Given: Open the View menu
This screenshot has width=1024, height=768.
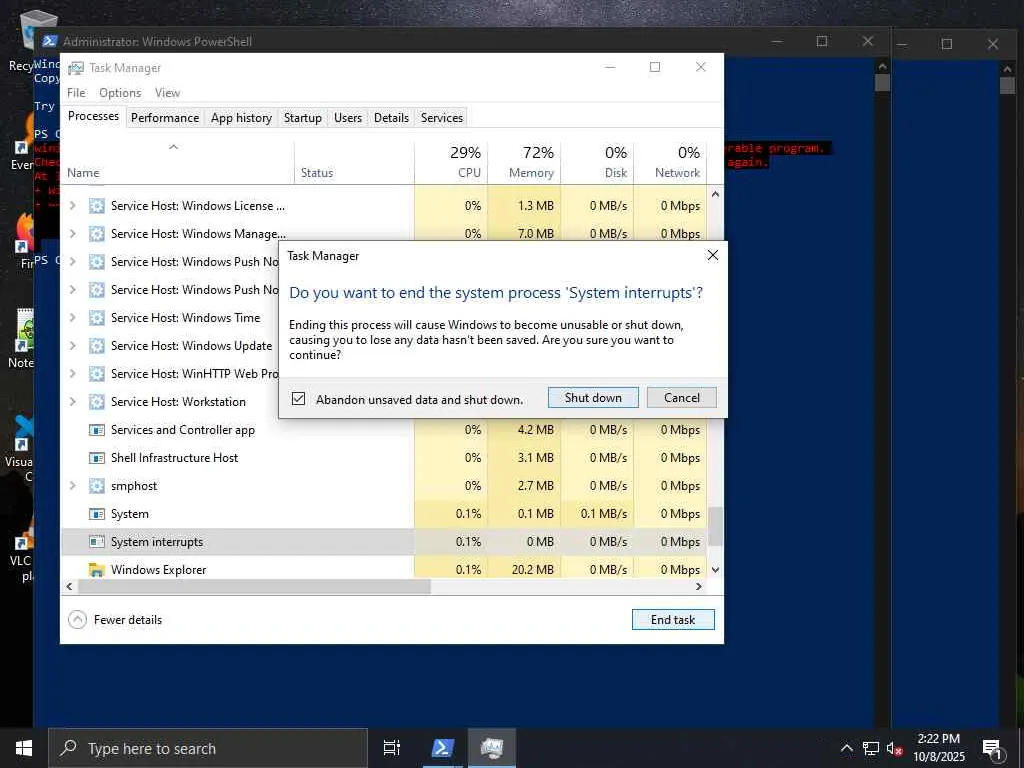Looking at the screenshot, I should 167,93.
